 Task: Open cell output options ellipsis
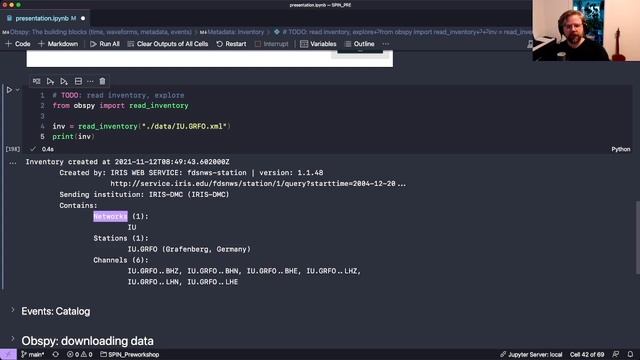(13, 162)
